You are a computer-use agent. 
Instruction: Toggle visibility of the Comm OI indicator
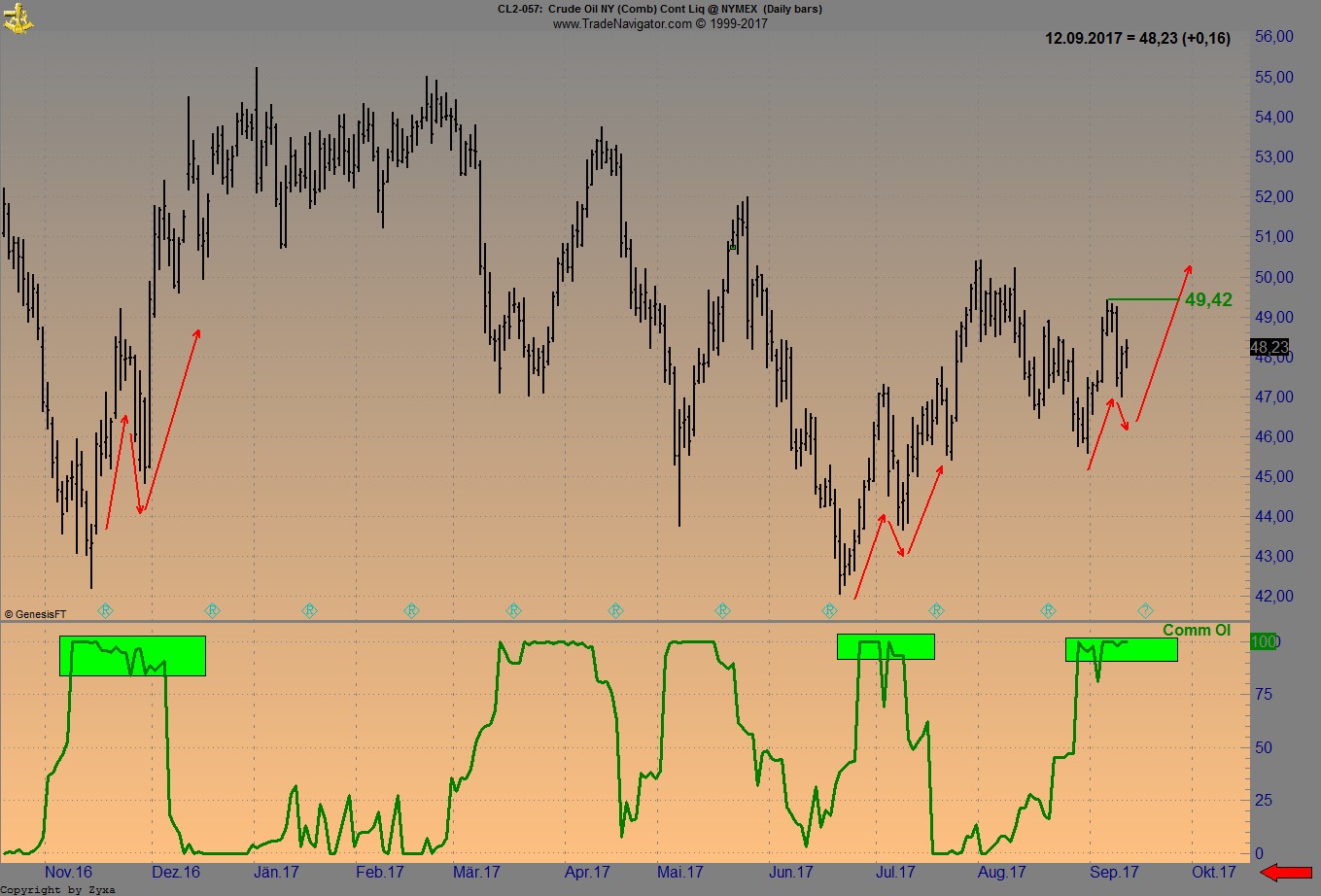coord(1197,630)
